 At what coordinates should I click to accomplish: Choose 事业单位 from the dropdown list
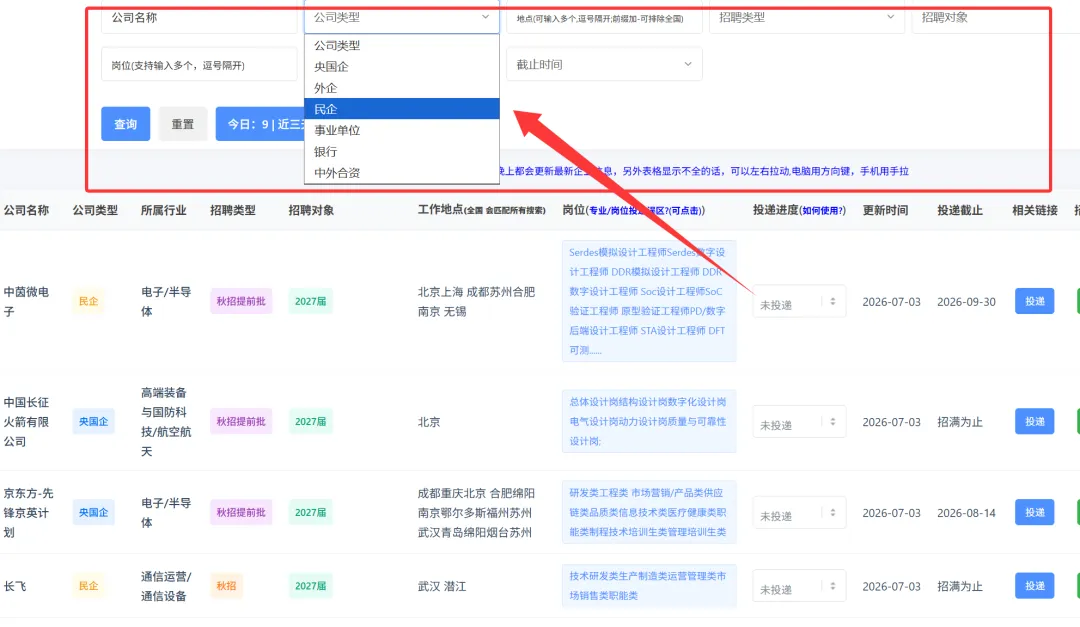(x=402, y=130)
